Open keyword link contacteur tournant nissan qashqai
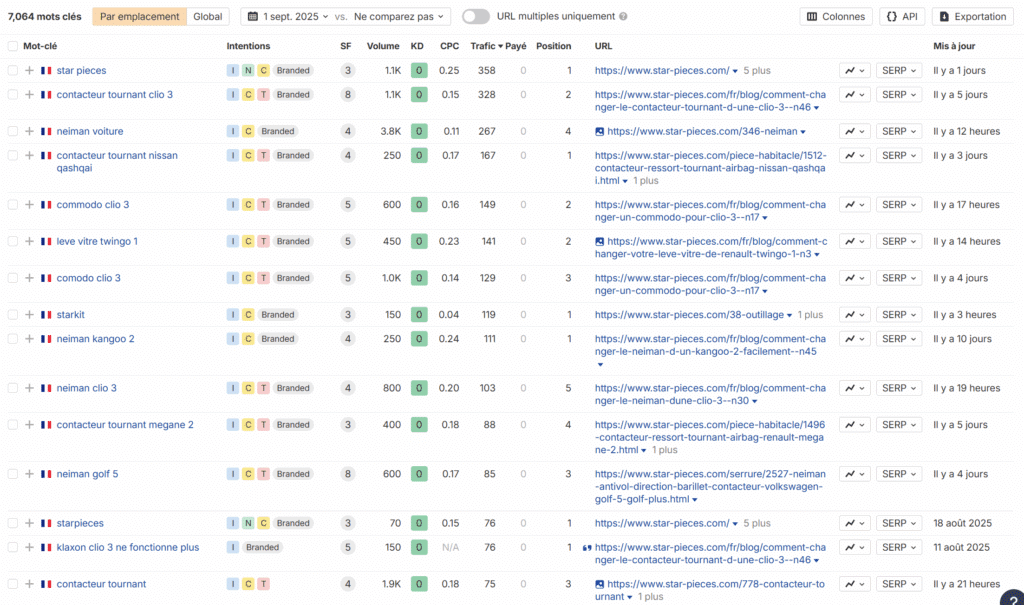Image resolution: width=1024 pixels, height=605 pixels. (x=117, y=162)
